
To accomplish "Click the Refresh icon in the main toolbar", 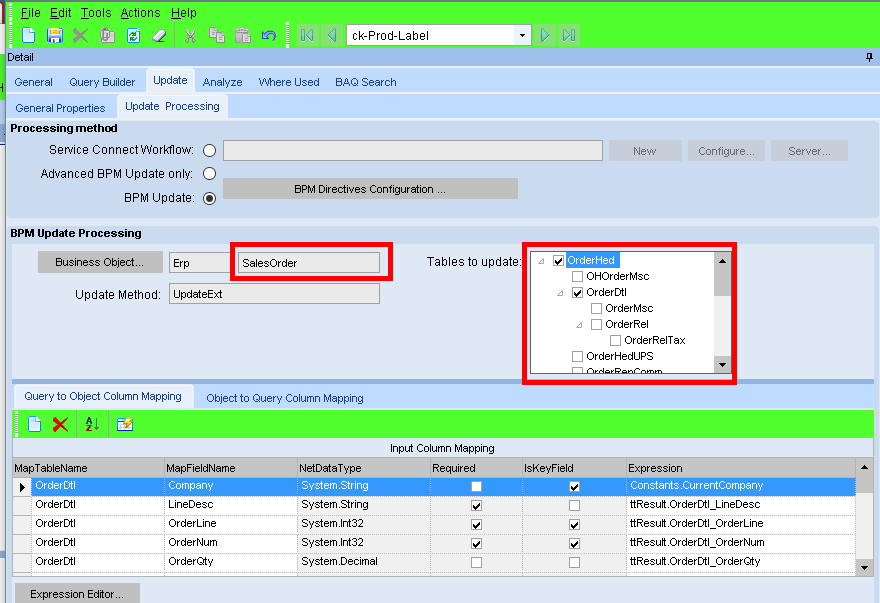I will [x=133, y=35].
